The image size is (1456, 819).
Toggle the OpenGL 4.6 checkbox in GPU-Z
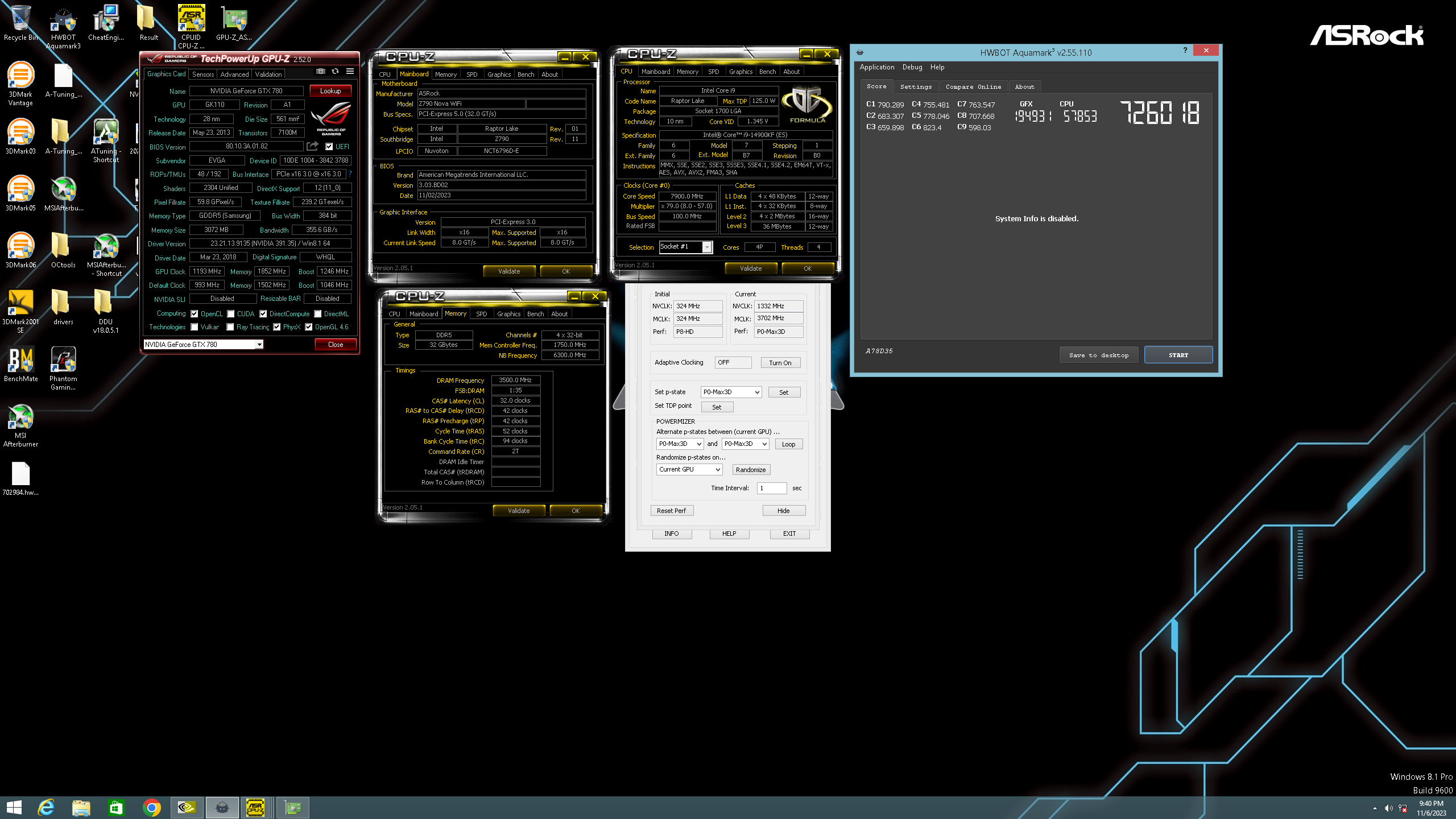[309, 327]
